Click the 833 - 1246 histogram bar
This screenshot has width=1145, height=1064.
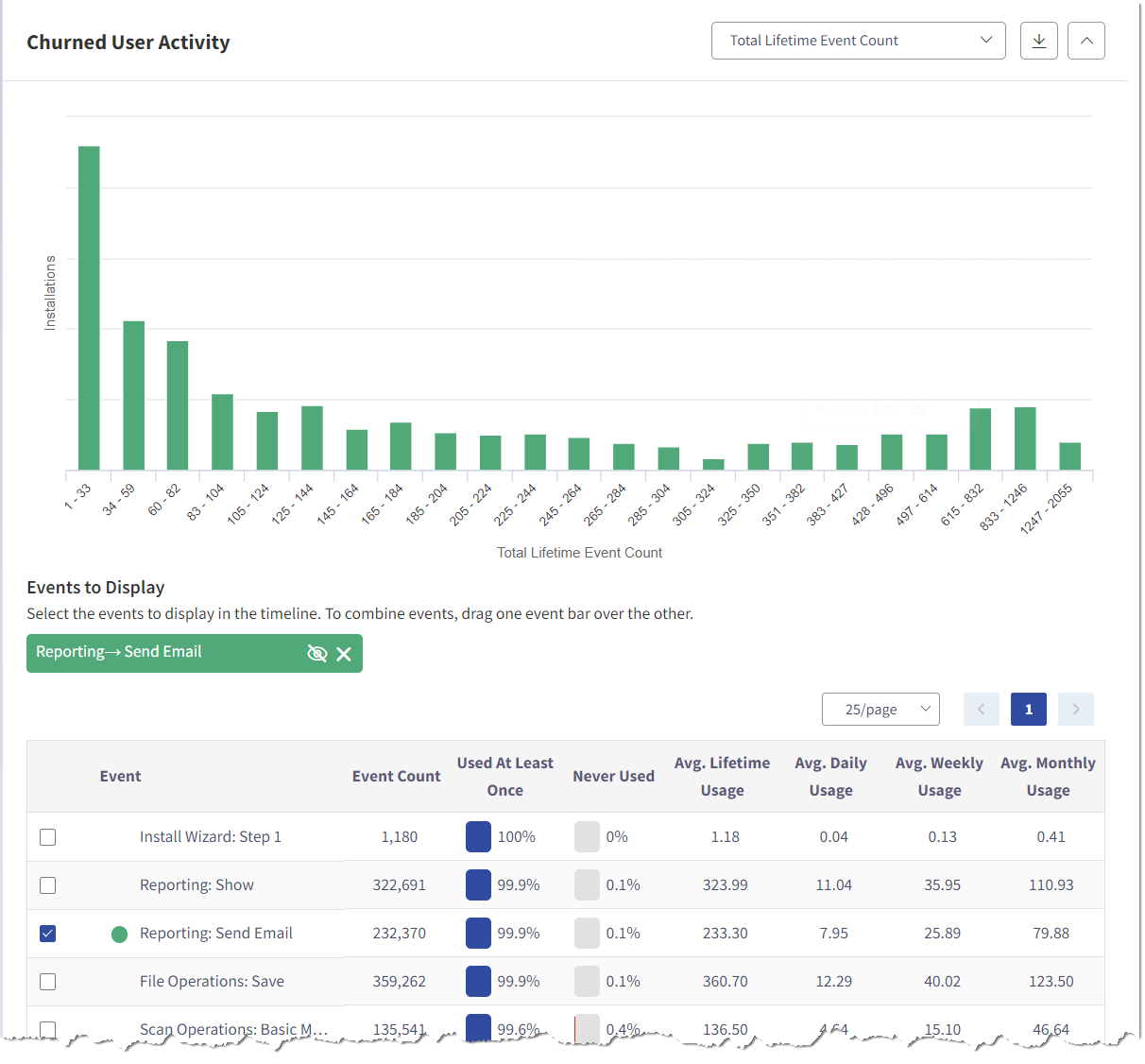tap(1025, 438)
